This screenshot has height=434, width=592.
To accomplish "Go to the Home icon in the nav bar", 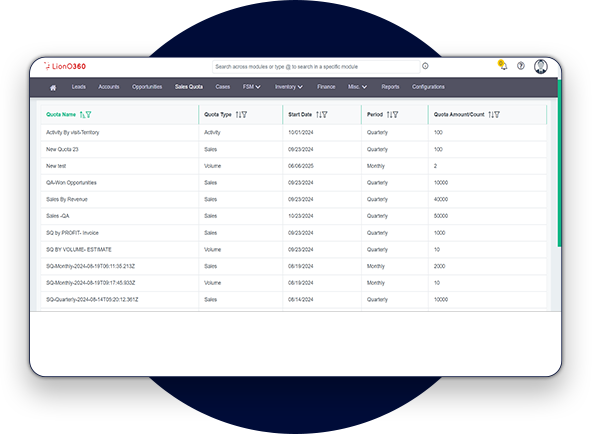I will [53, 88].
